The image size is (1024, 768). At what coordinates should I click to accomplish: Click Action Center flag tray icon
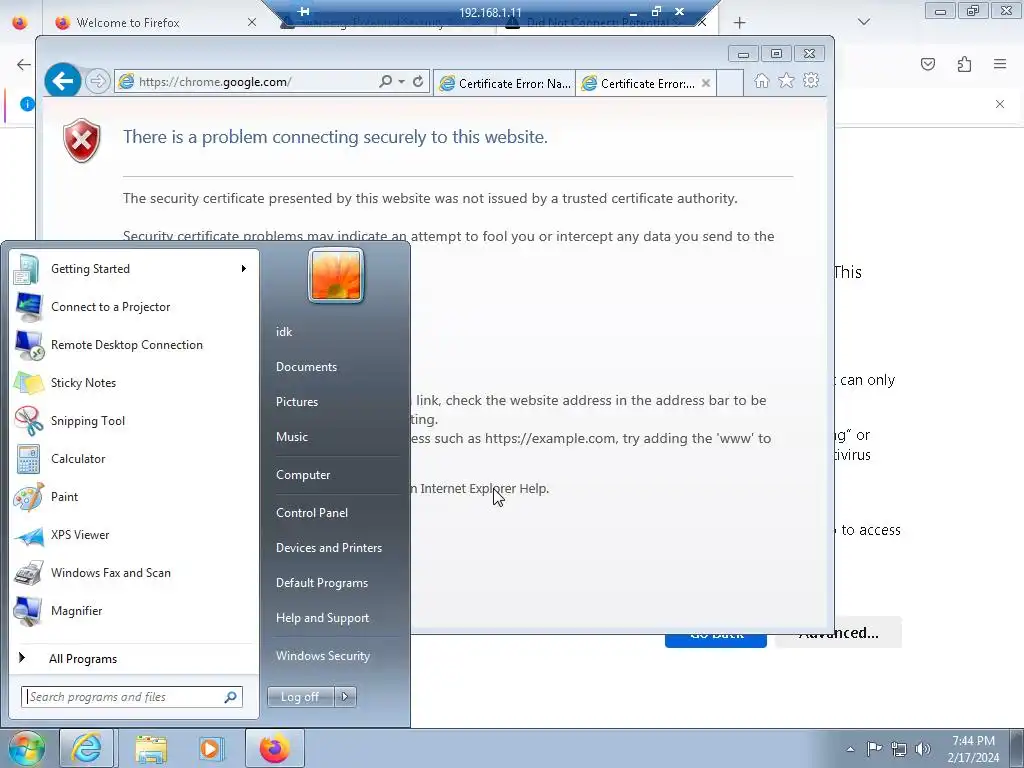click(x=874, y=749)
